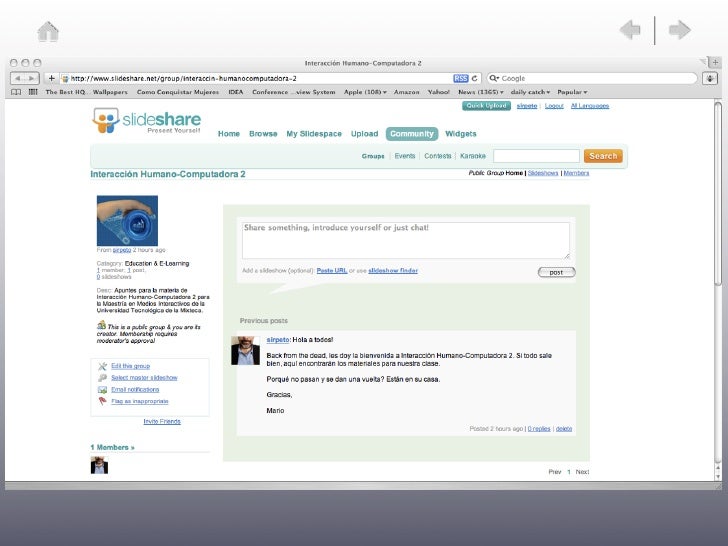Open the All Languages link

(x=590, y=106)
